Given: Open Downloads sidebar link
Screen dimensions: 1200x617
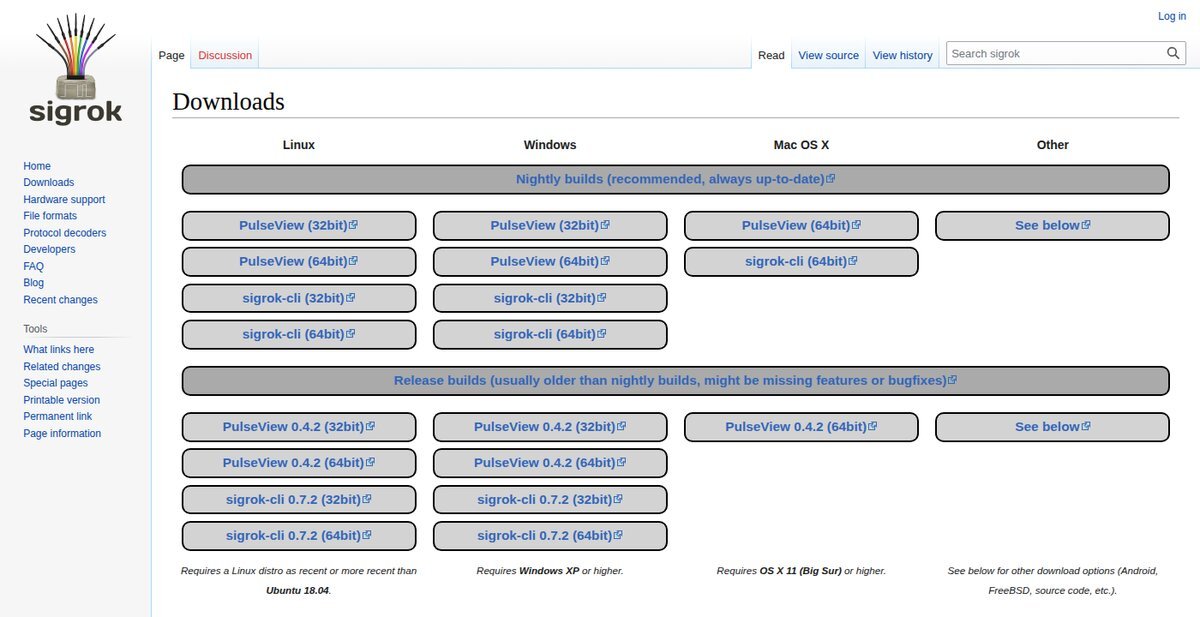Looking at the screenshot, I should click(49, 183).
